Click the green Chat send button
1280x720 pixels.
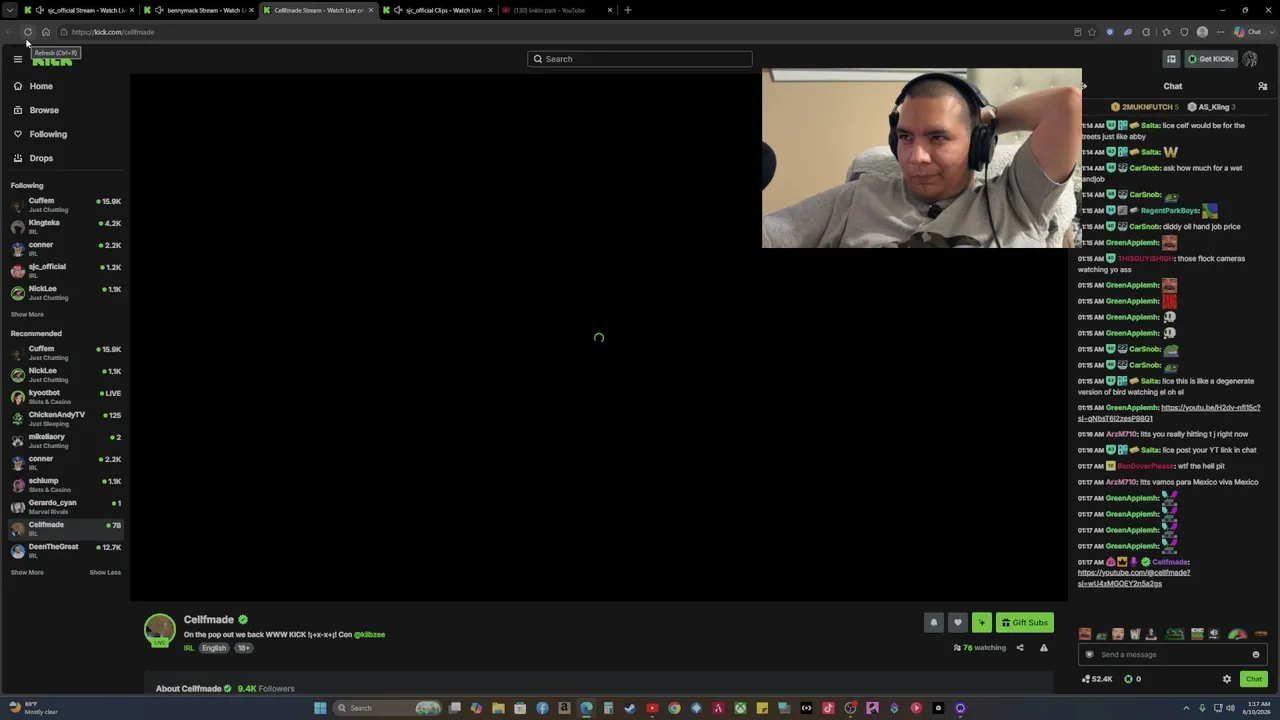click(x=1254, y=679)
